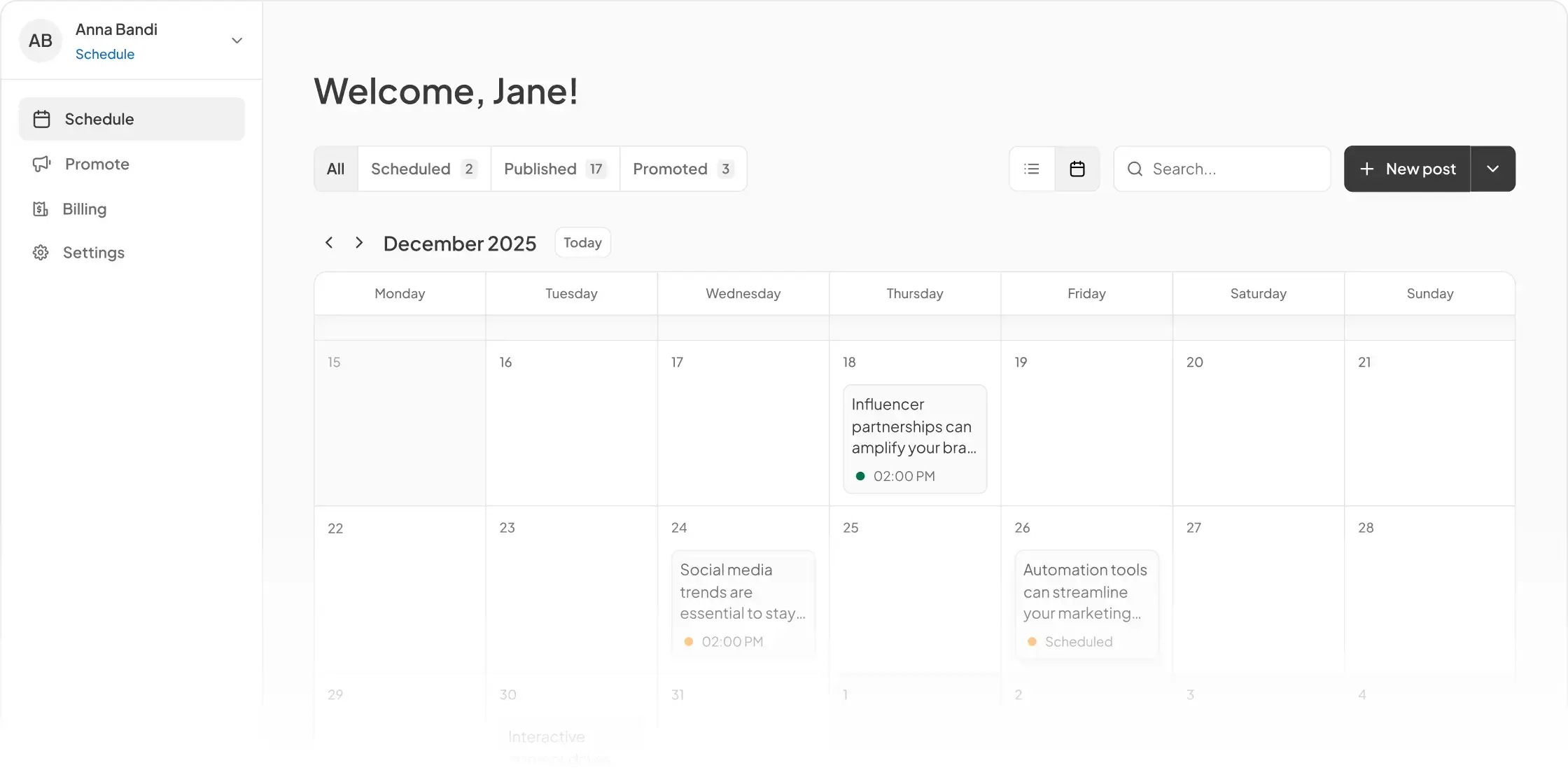Switch to calendar view icon

point(1077,169)
